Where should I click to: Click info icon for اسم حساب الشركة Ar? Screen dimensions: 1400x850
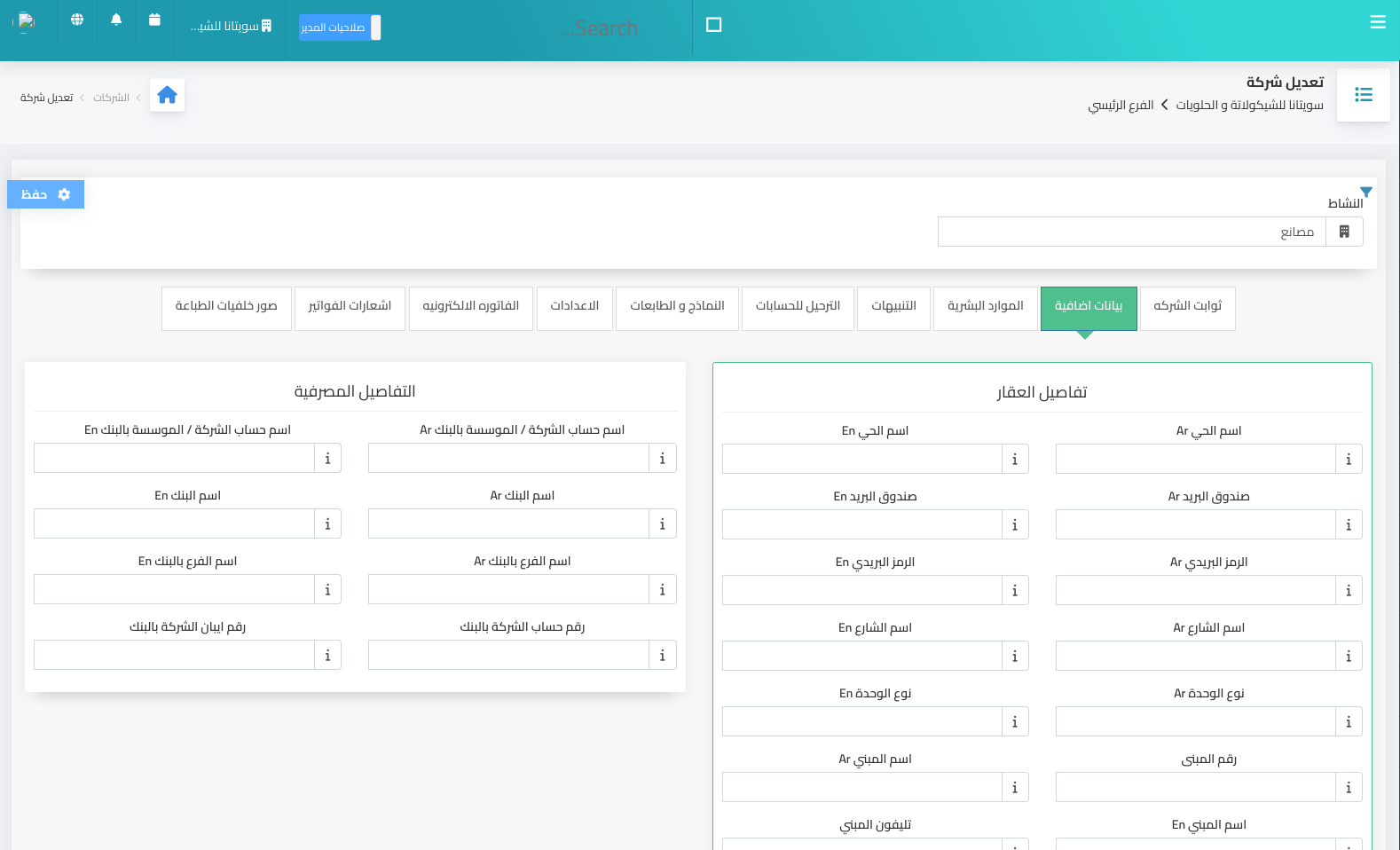click(x=663, y=458)
